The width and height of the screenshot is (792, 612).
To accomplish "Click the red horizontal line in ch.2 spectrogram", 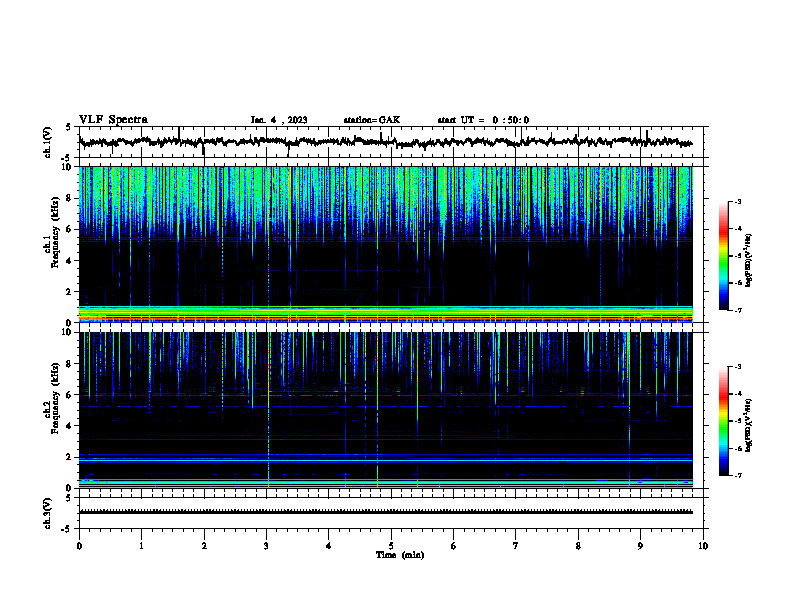I will coord(385,480).
